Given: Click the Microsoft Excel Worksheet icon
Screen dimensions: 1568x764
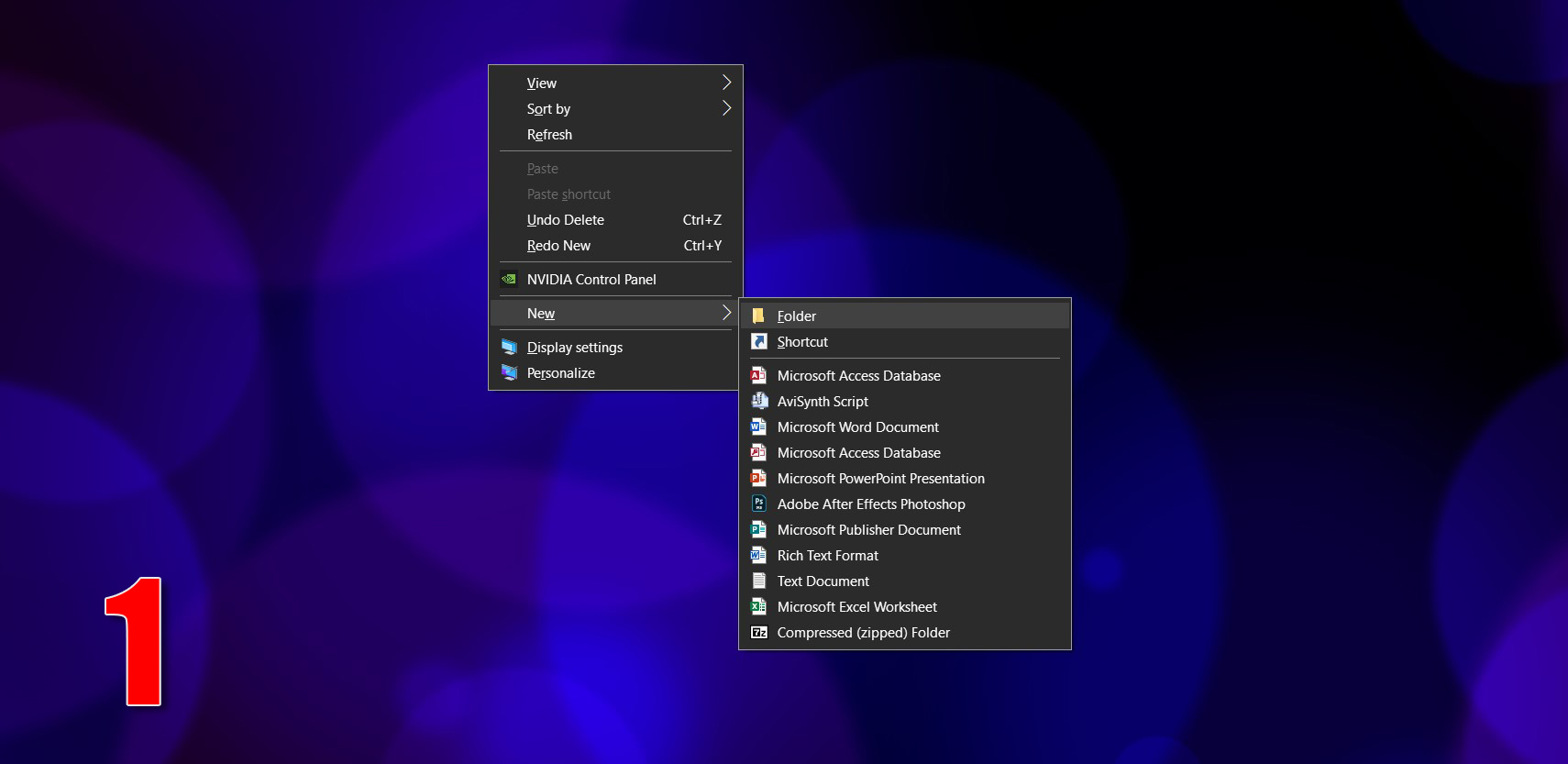Looking at the screenshot, I should coord(758,606).
